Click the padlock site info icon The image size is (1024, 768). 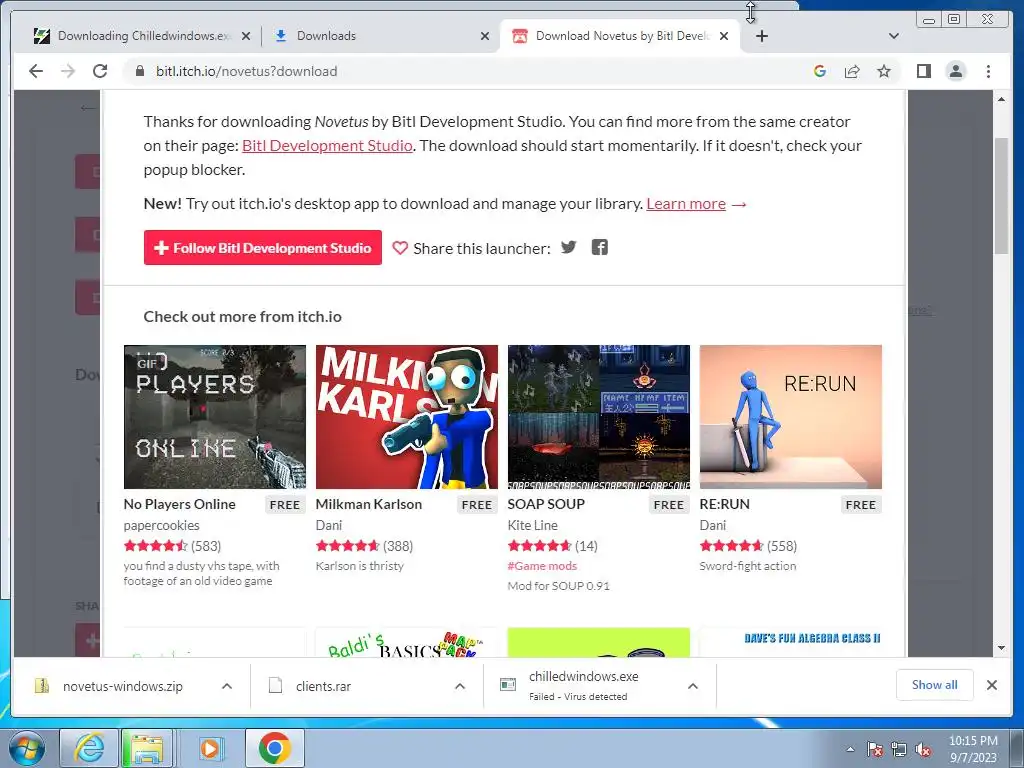pos(140,71)
